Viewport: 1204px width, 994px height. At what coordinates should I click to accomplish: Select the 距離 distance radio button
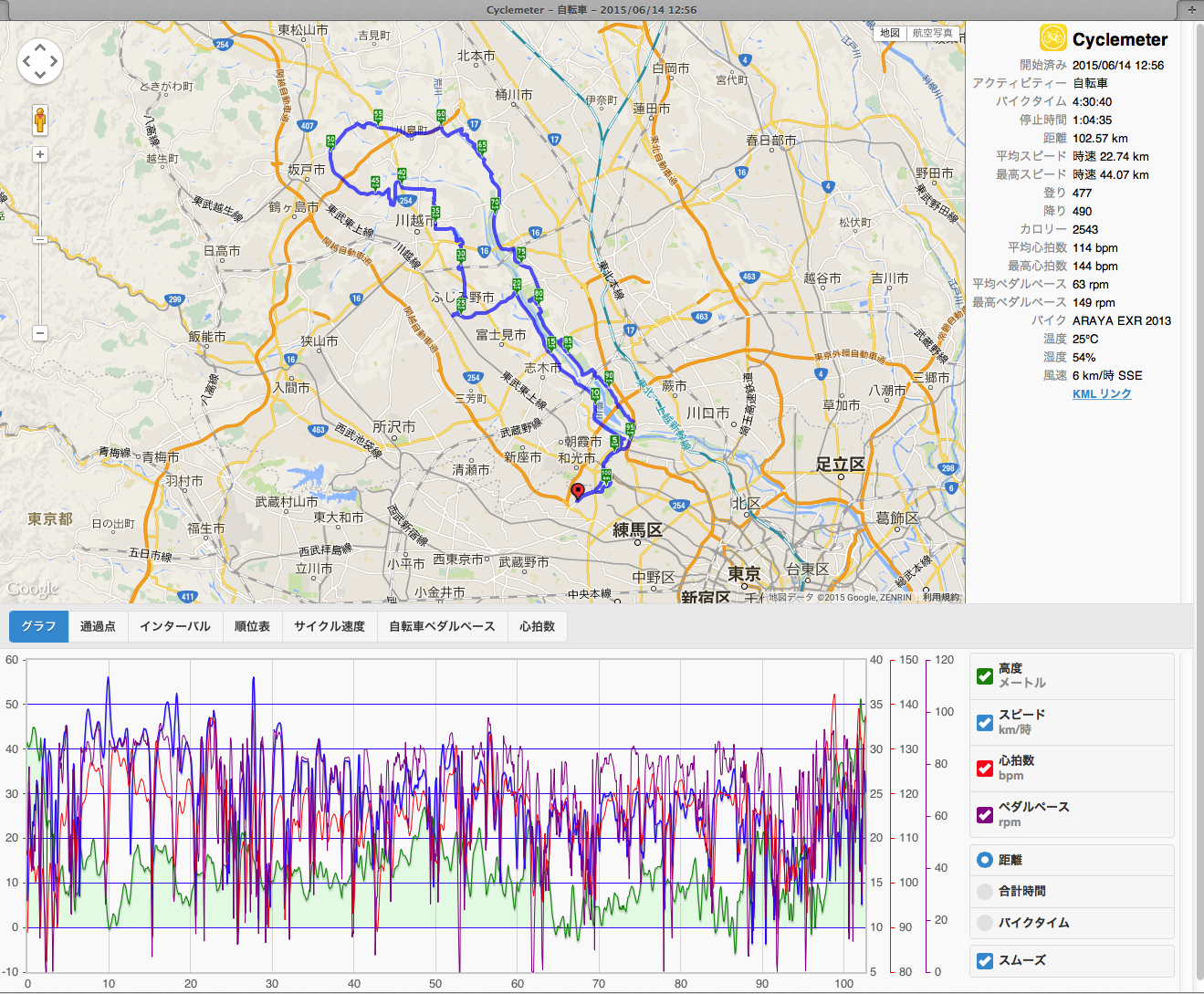[x=985, y=860]
